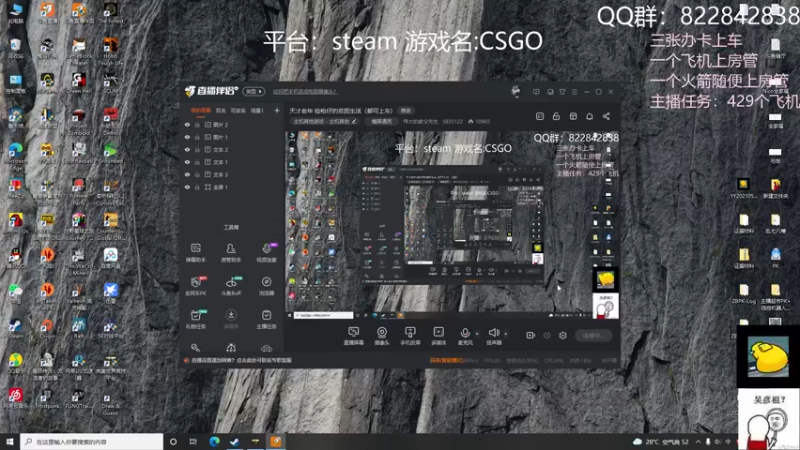Image resolution: width=800 pixels, height=450 pixels.
Task: Open Task View on the taskbar
Action: pos(193,441)
